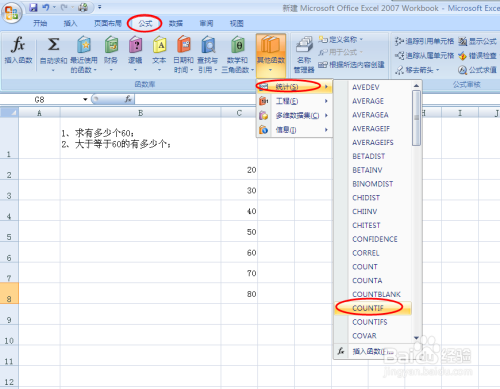500x389 pixels.
Task: Click cell containing value 60
Action: click(x=239, y=252)
